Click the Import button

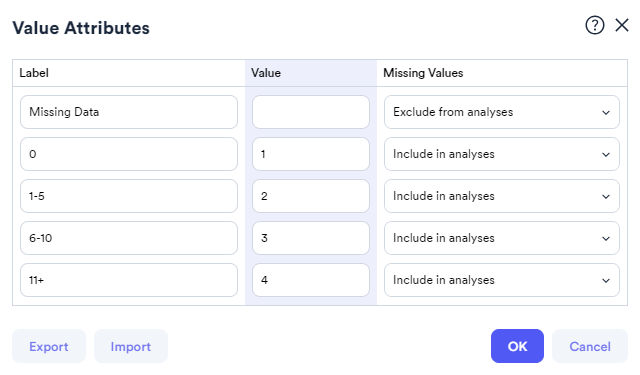tap(131, 346)
